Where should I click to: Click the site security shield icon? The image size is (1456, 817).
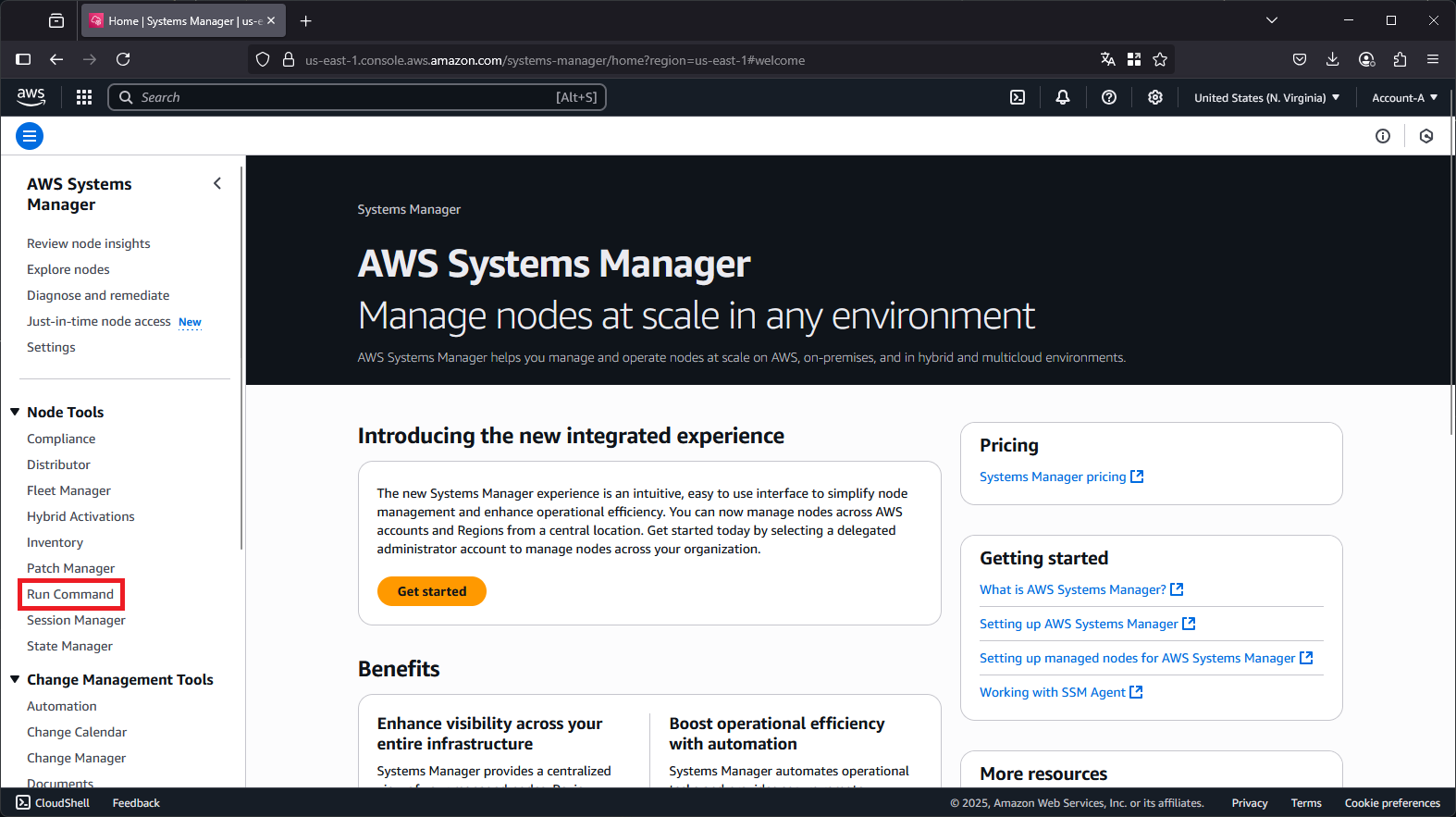263,59
